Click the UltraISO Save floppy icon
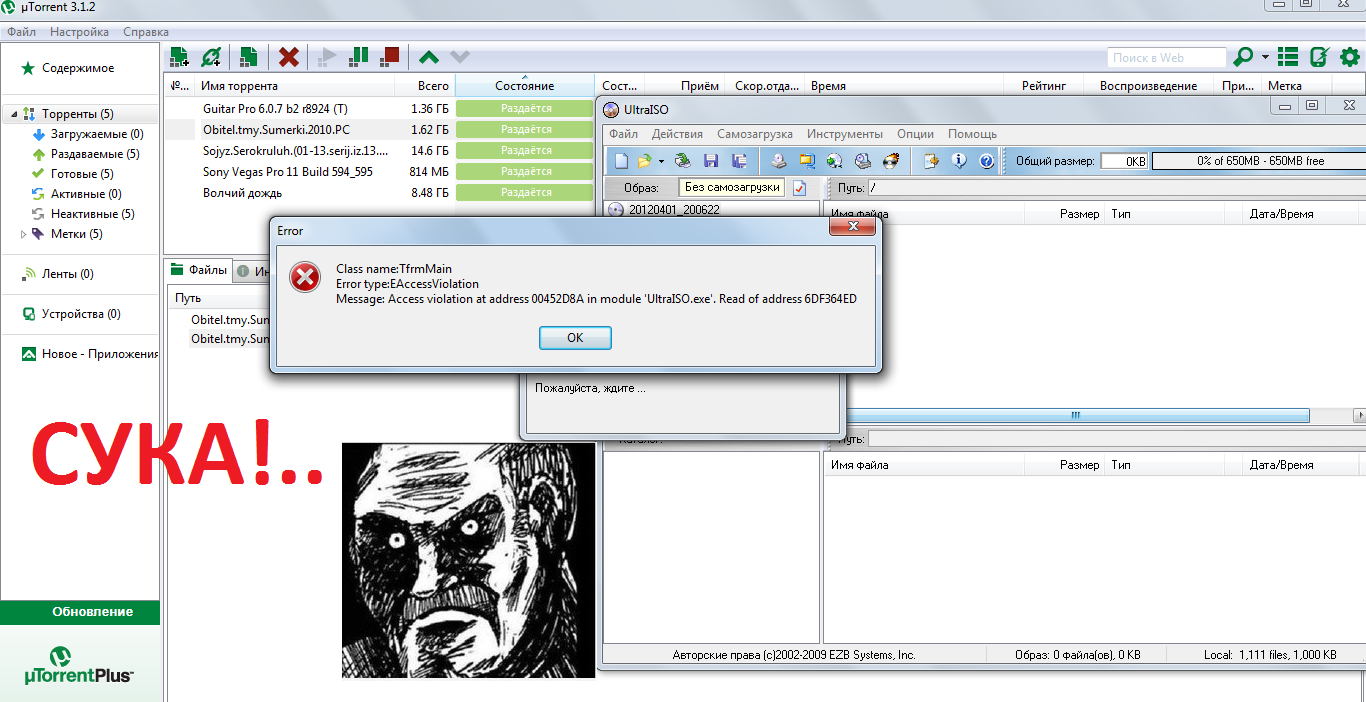1366x702 pixels. (x=712, y=160)
